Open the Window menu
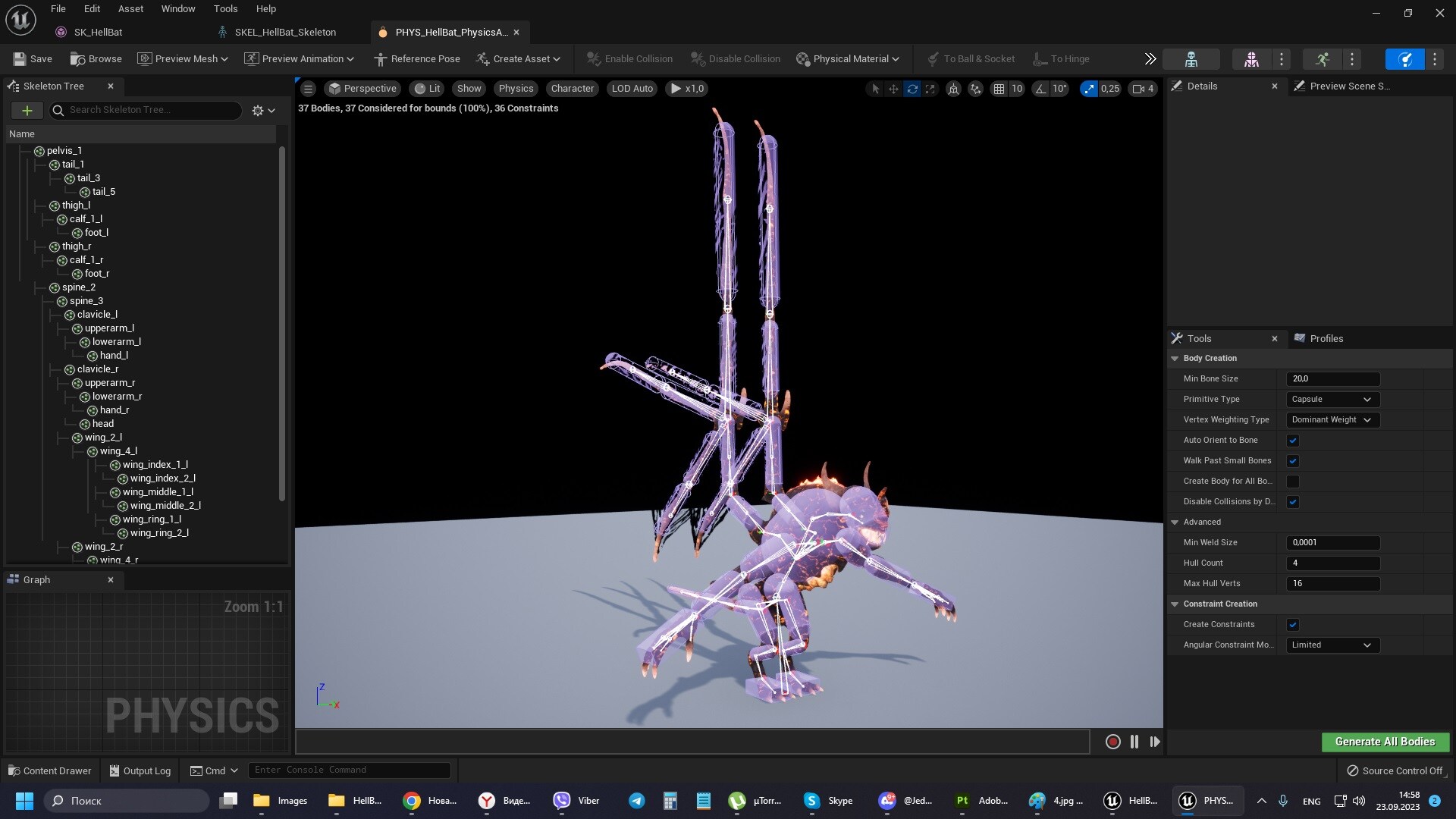 click(x=177, y=8)
